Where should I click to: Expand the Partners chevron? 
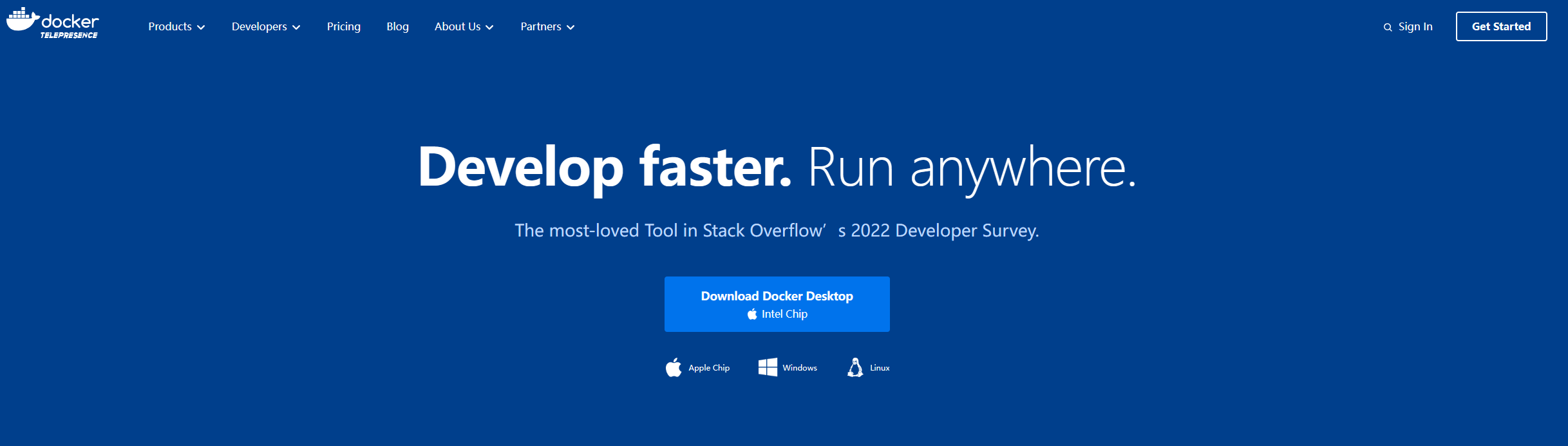pos(571,27)
